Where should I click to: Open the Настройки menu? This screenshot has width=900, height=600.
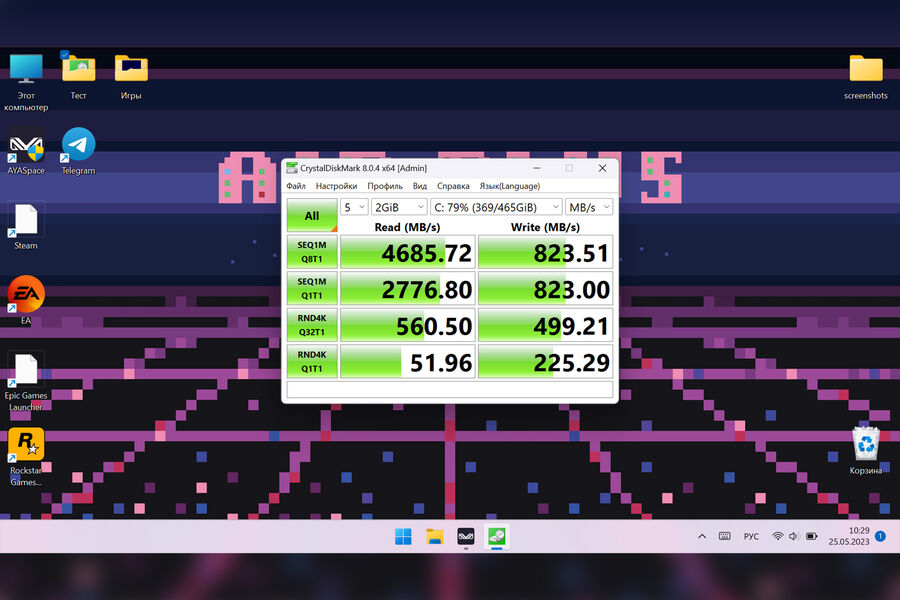[x=336, y=186]
